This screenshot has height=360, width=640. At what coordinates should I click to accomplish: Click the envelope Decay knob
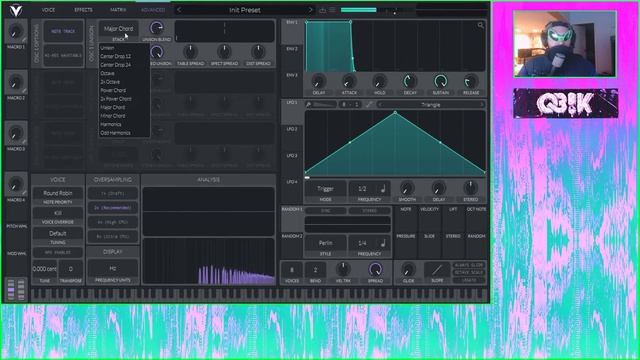coord(410,82)
